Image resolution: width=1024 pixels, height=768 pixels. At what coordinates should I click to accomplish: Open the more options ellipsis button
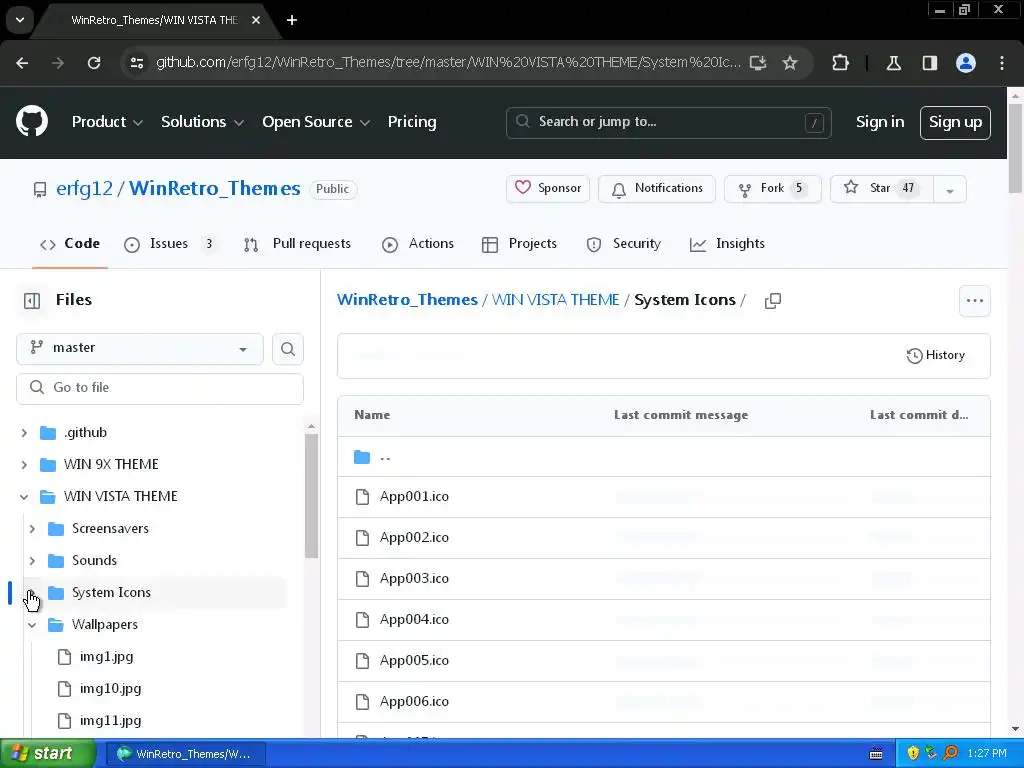[x=974, y=300]
